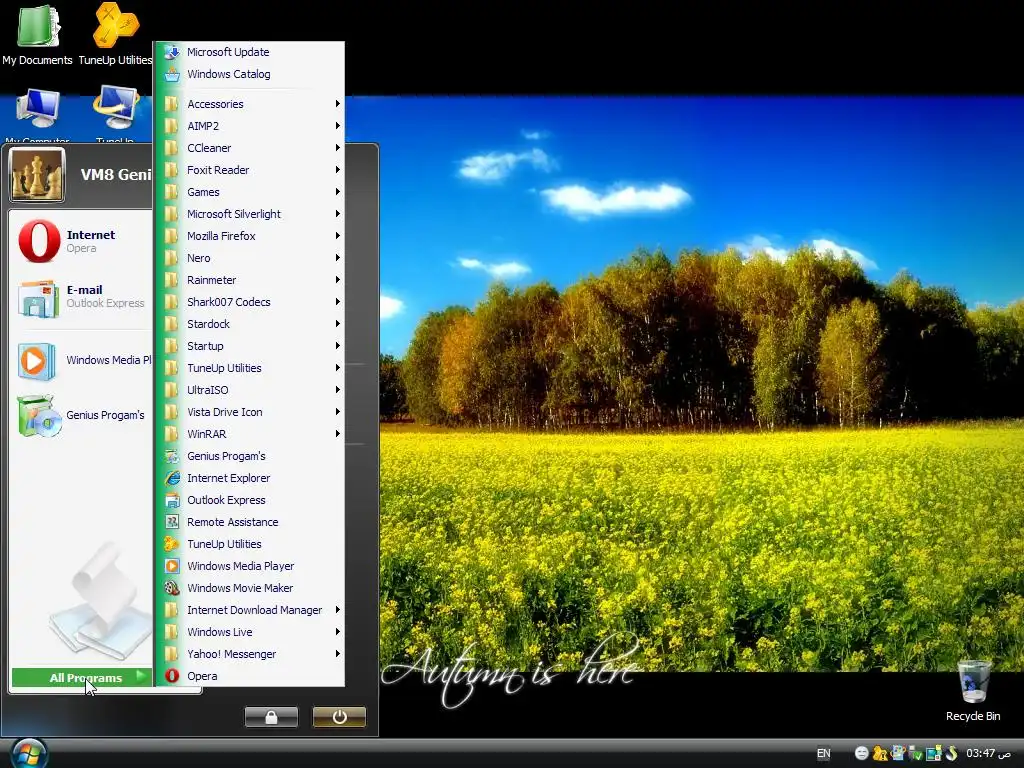Image resolution: width=1024 pixels, height=768 pixels.
Task: Click the Internet Download Manager folder icon
Action: point(172,610)
